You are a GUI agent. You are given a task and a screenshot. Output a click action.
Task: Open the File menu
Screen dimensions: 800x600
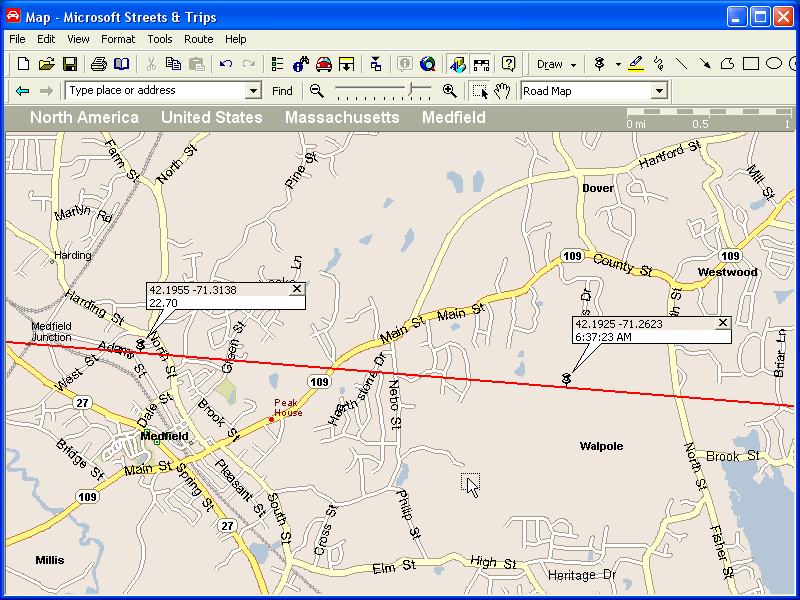(17, 39)
